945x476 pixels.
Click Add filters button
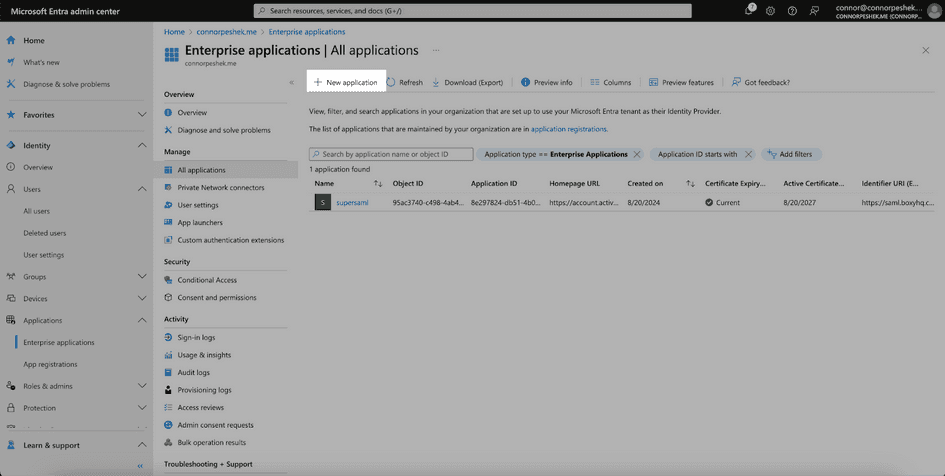[x=790, y=154]
